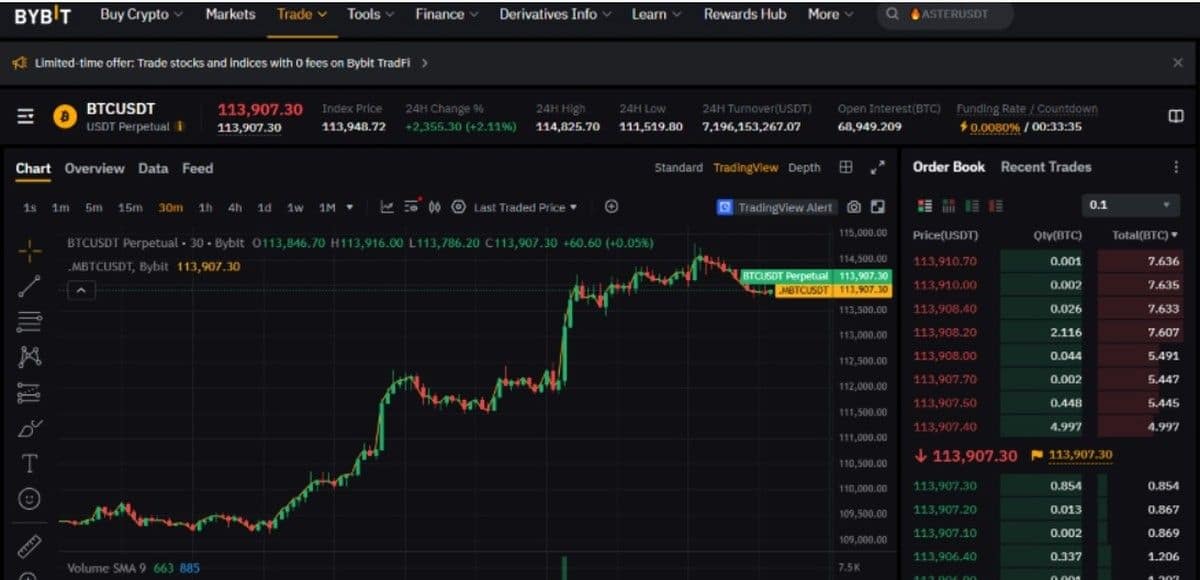Click the megaphone announcement icon

(x=19, y=62)
